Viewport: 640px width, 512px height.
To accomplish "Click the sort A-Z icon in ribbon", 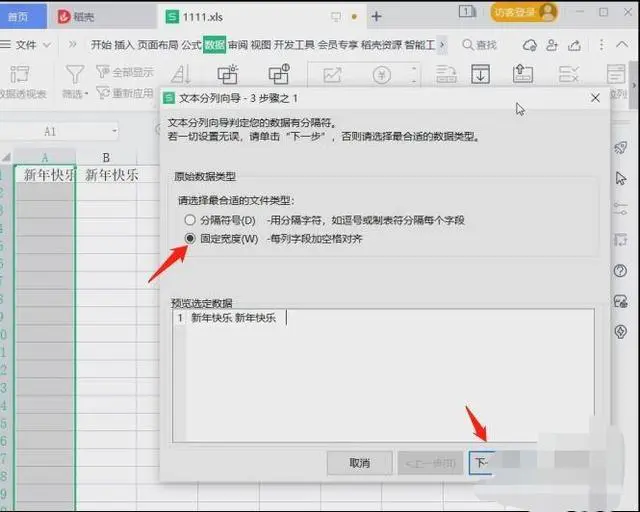I will point(181,75).
